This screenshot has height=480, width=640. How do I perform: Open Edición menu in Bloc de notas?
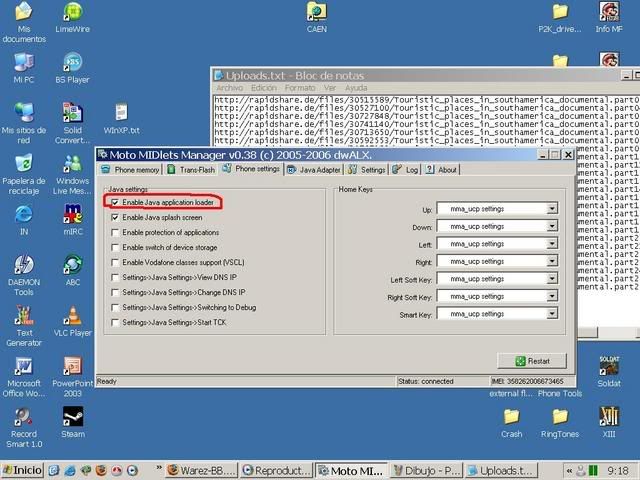(264, 88)
